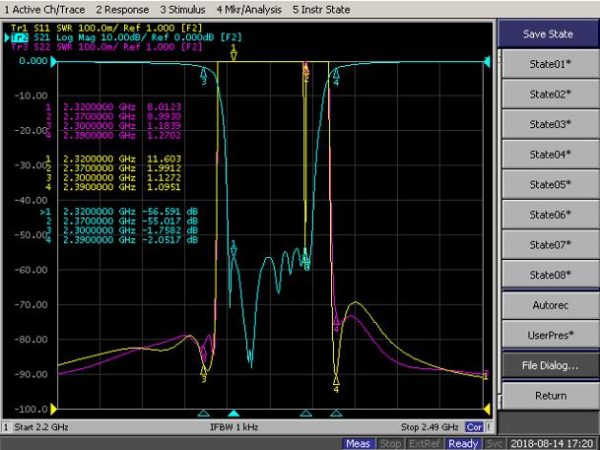The height and width of the screenshot is (450, 600).
Task: Save to State08 softkey
Action: (x=550, y=275)
